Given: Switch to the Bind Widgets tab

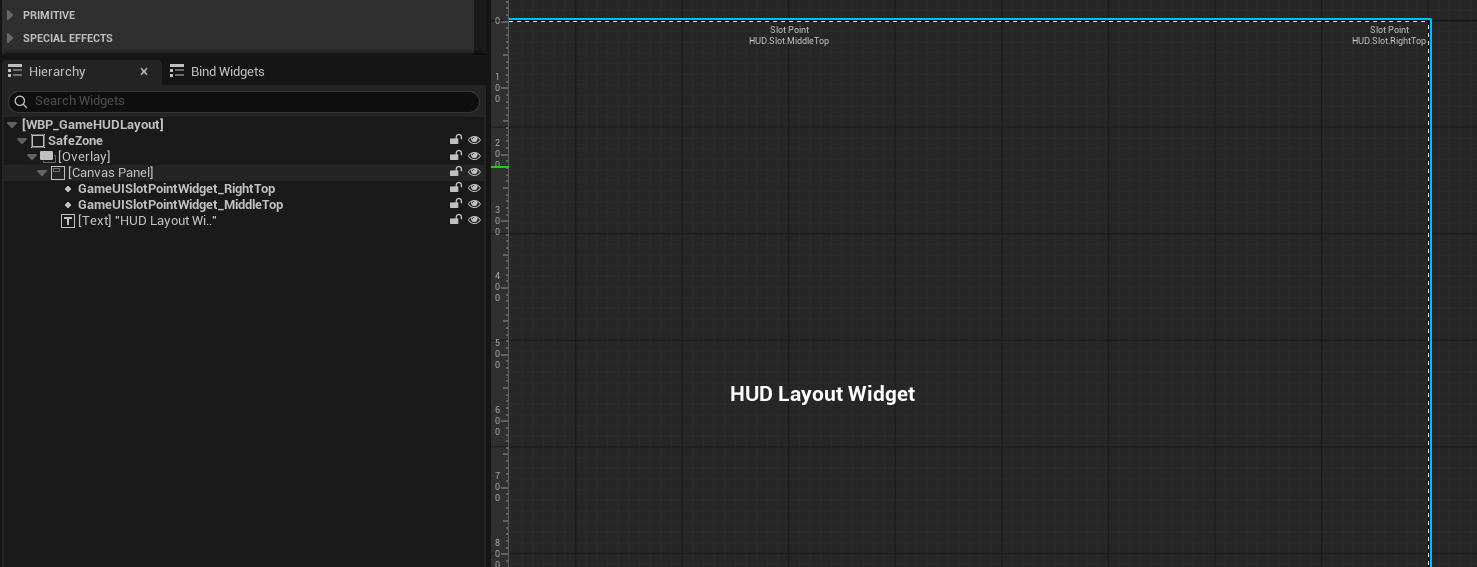Looking at the screenshot, I should 227,72.
